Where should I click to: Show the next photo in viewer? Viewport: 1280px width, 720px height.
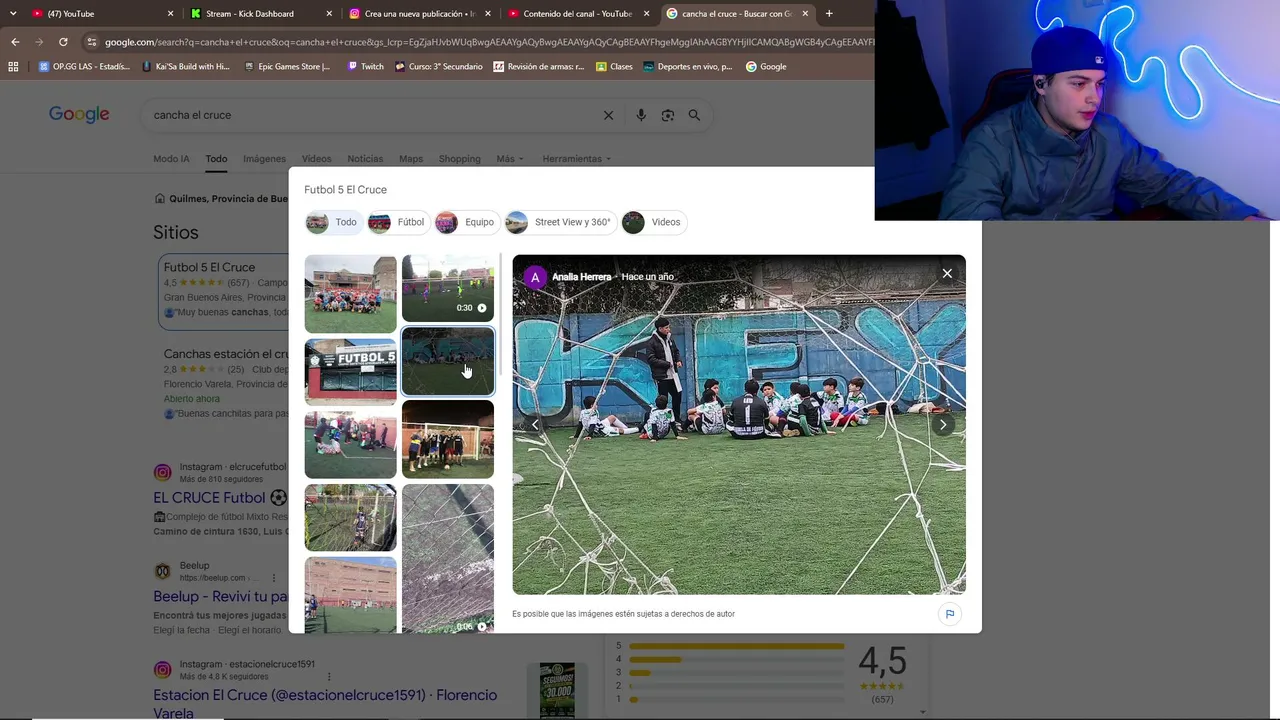942,425
